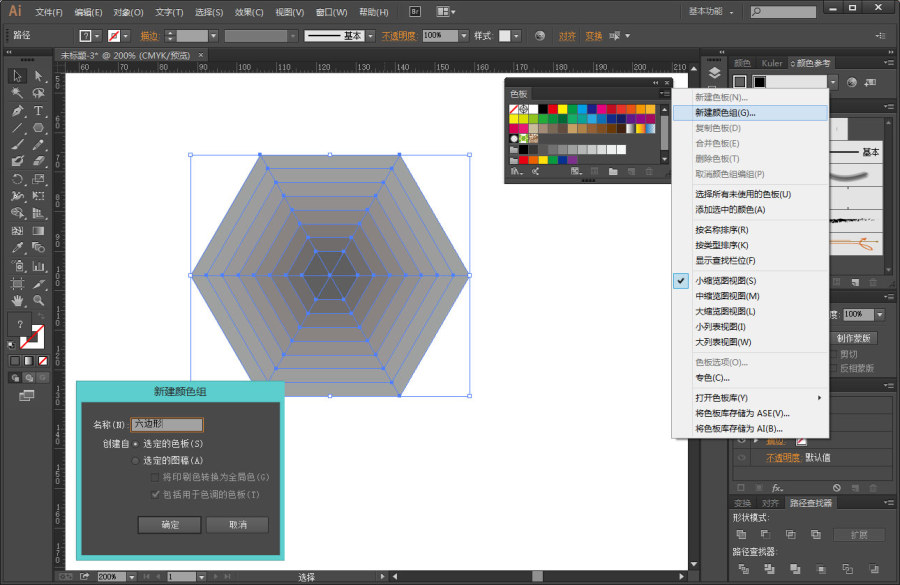Choose 按名称排序(R) menu entry
The image size is (900, 585).
coord(750,230)
